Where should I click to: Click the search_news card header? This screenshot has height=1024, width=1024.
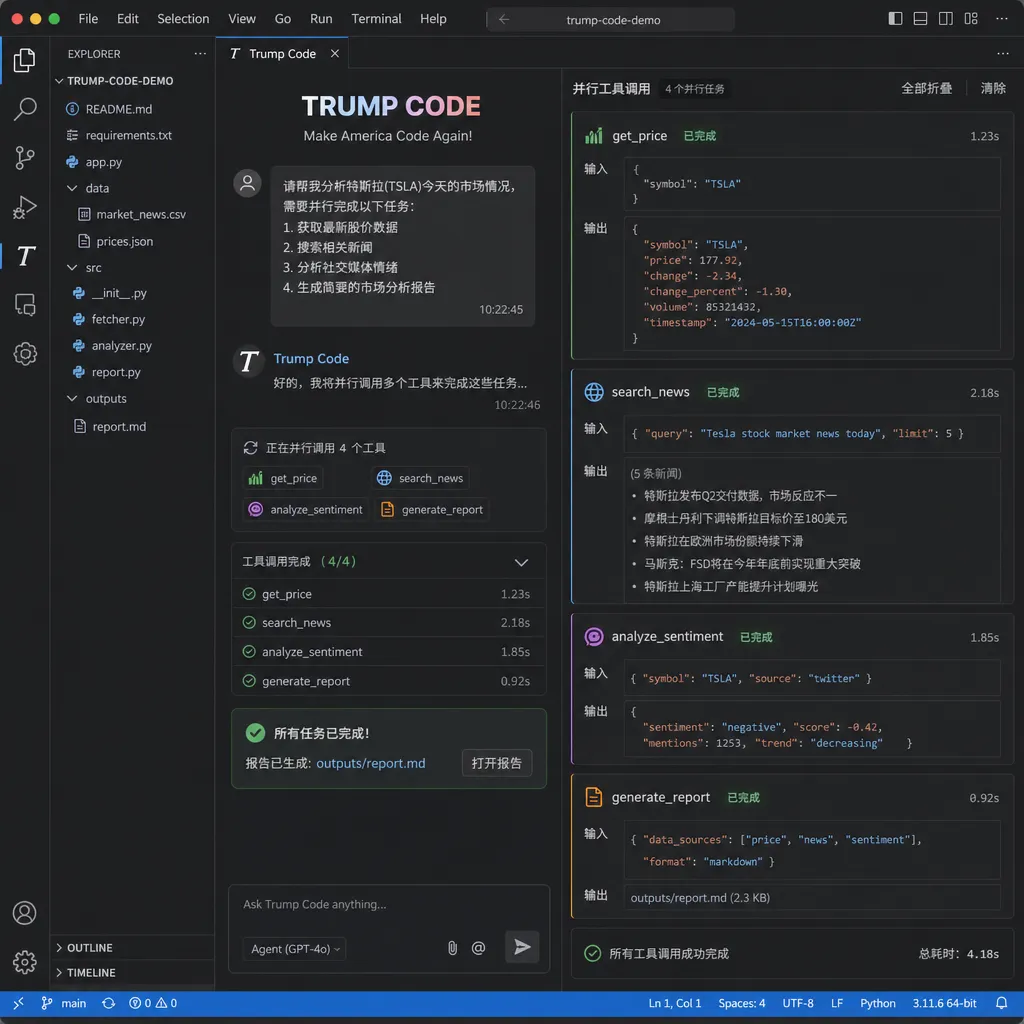792,392
